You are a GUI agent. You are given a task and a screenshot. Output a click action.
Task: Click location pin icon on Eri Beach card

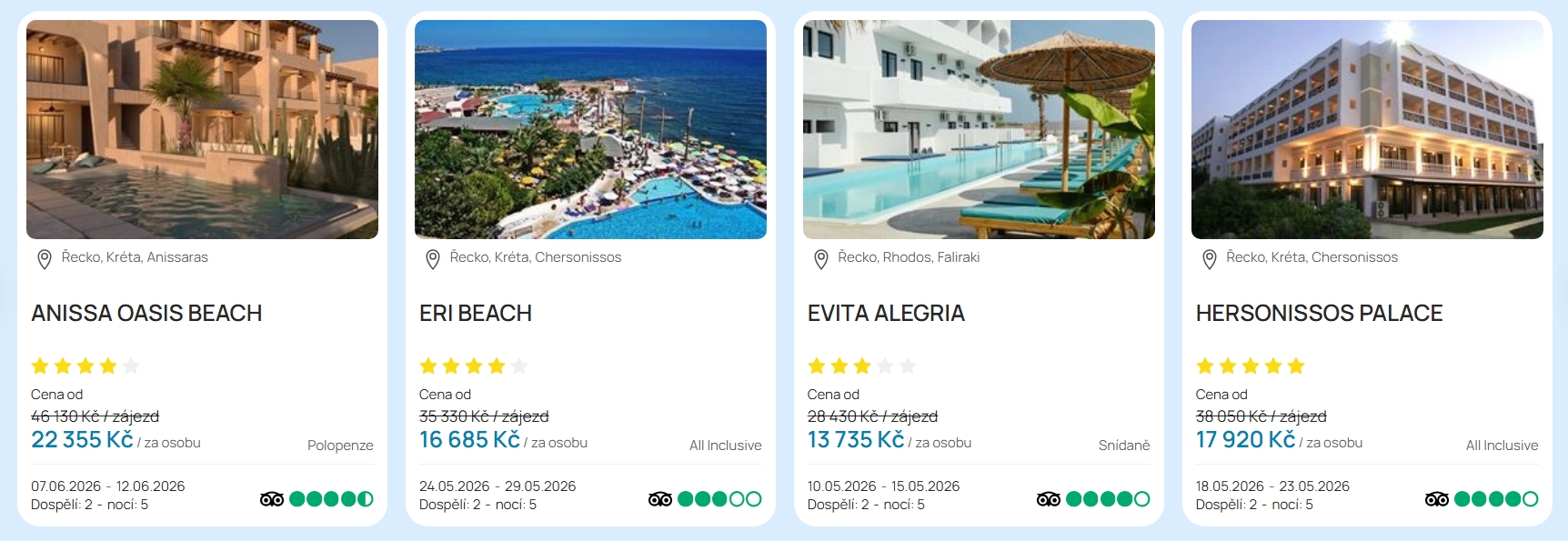pyautogui.click(x=433, y=259)
